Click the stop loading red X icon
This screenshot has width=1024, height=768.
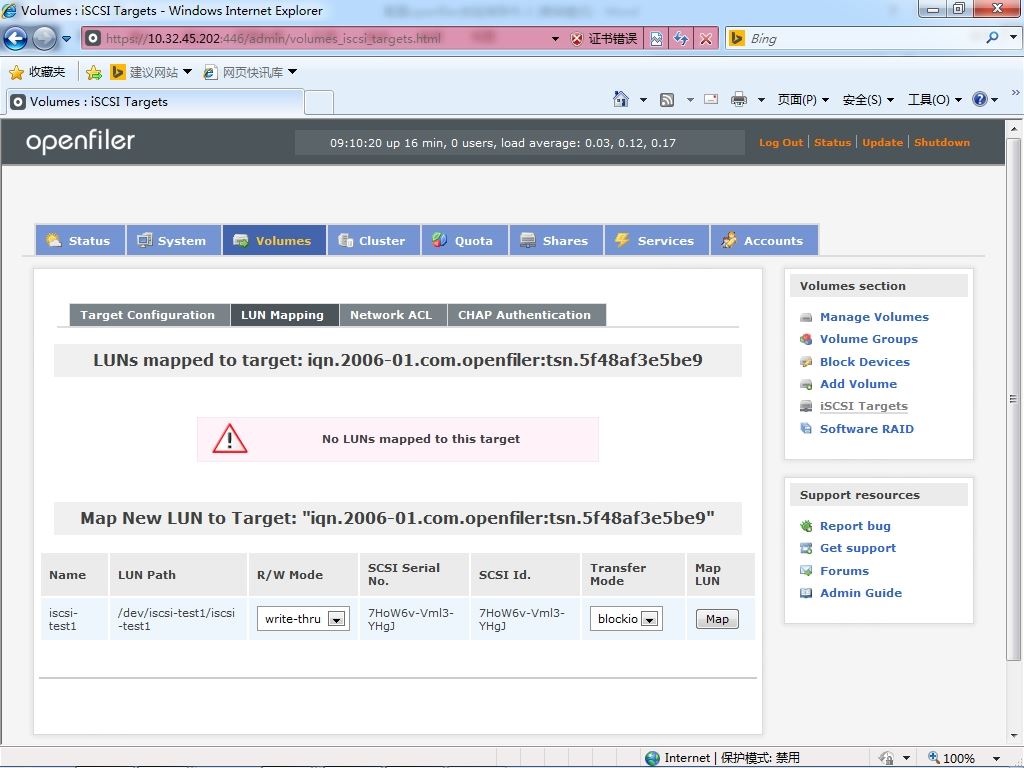coord(706,39)
